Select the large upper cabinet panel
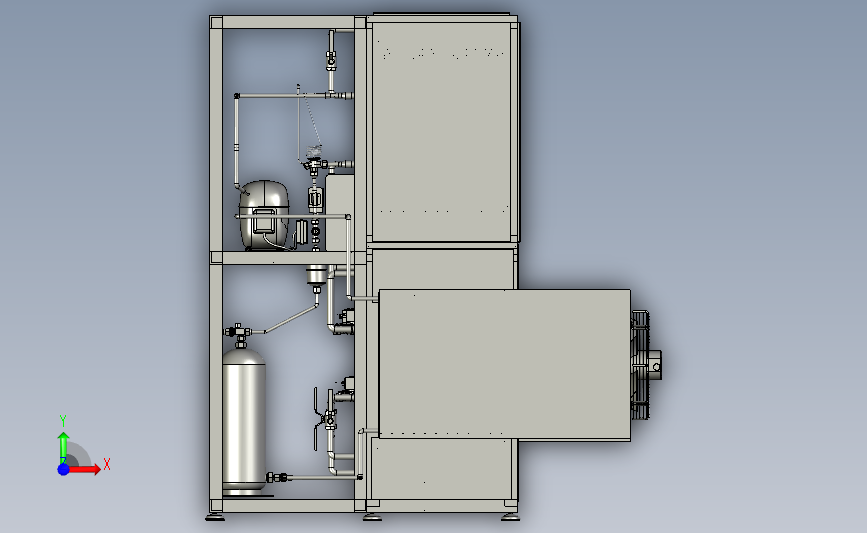867x533 pixels. pos(441,132)
